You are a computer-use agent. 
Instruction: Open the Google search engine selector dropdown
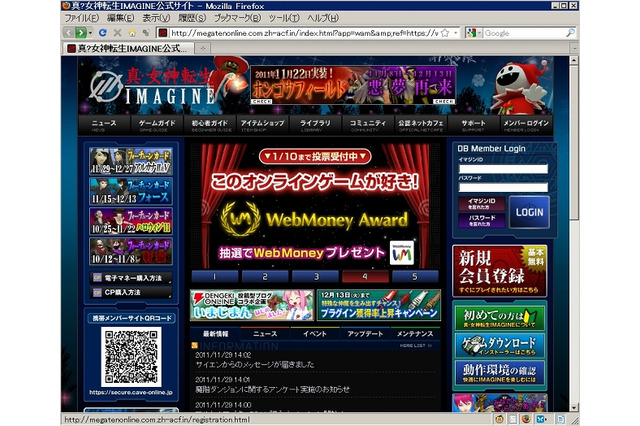pos(474,33)
